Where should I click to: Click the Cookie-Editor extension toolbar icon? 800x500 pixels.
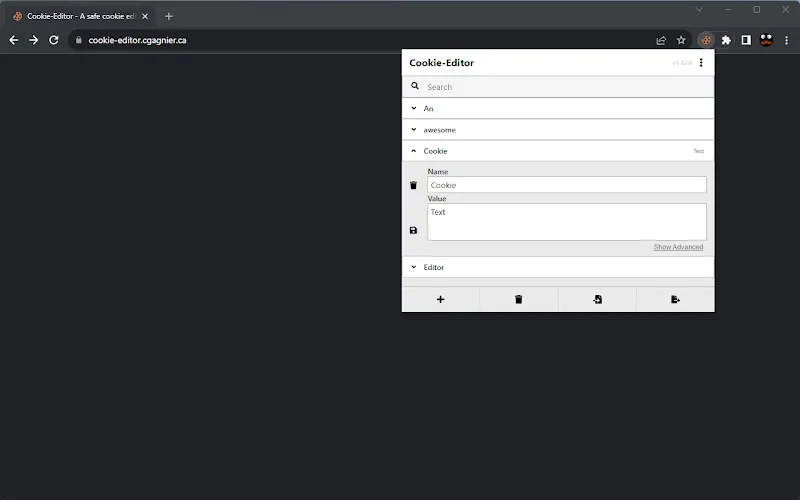pos(706,40)
